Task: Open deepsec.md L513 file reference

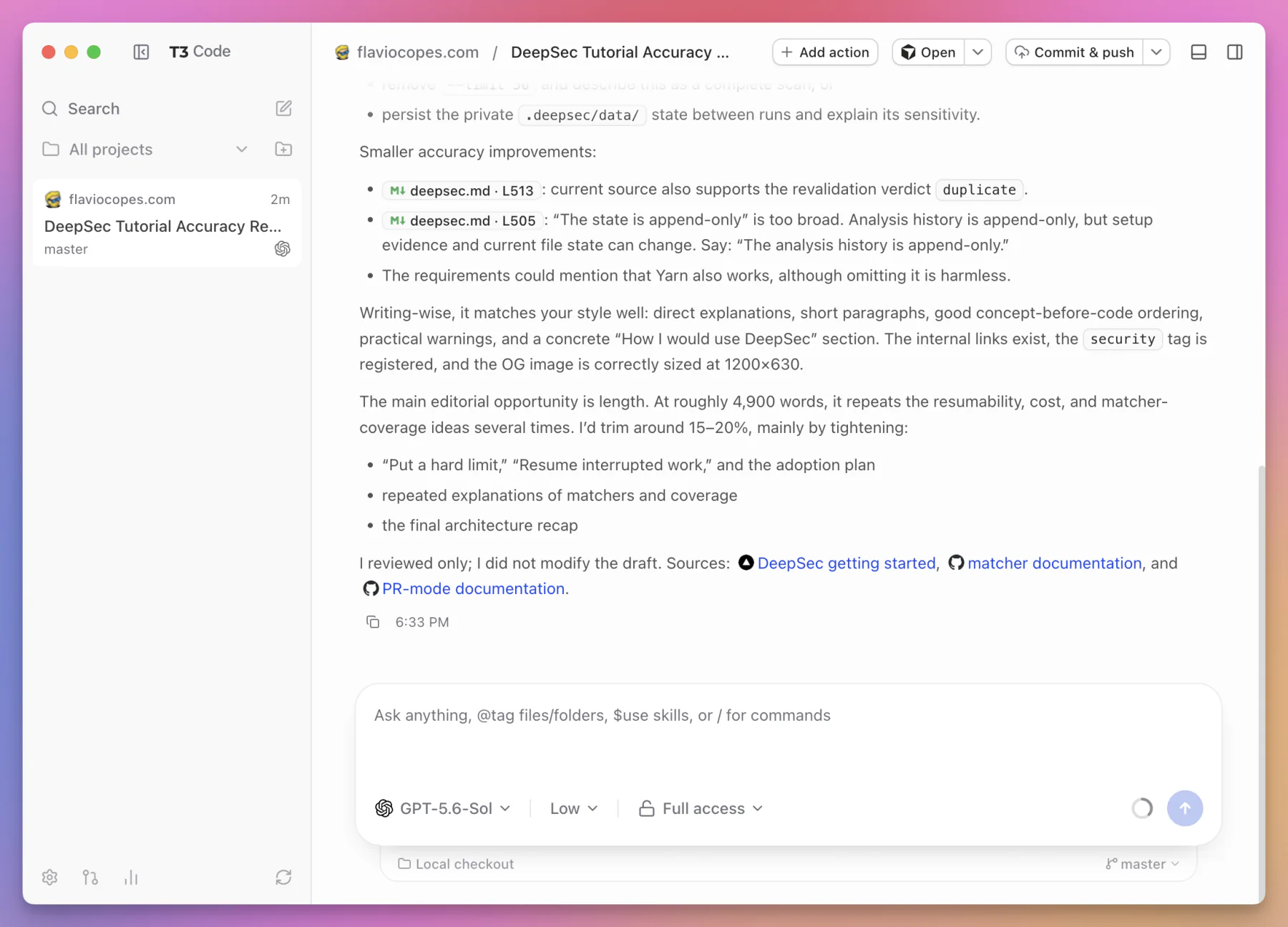Action: 462,190
